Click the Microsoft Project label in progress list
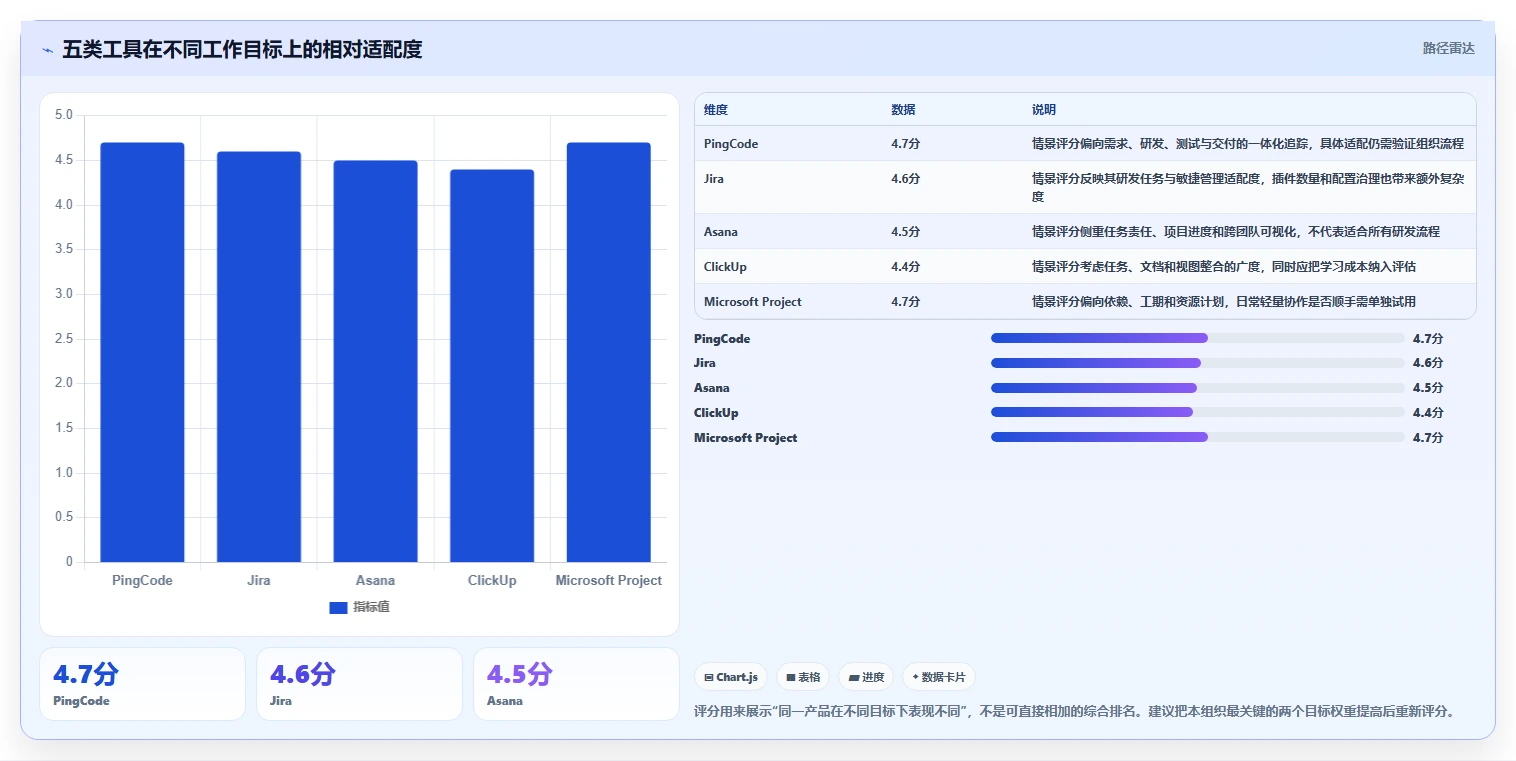The height and width of the screenshot is (761, 1516). [x=746, y=438]
